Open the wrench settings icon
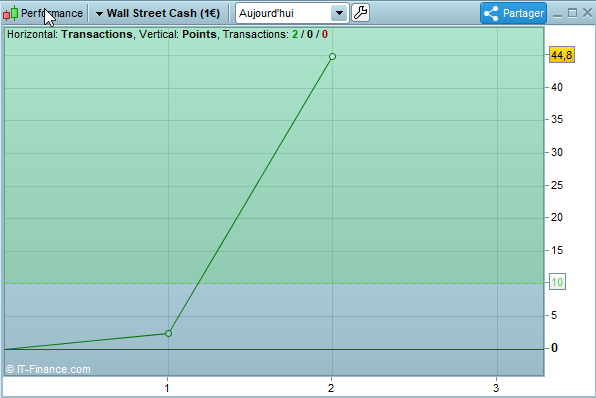596x398 pixels. click(360, 13)
